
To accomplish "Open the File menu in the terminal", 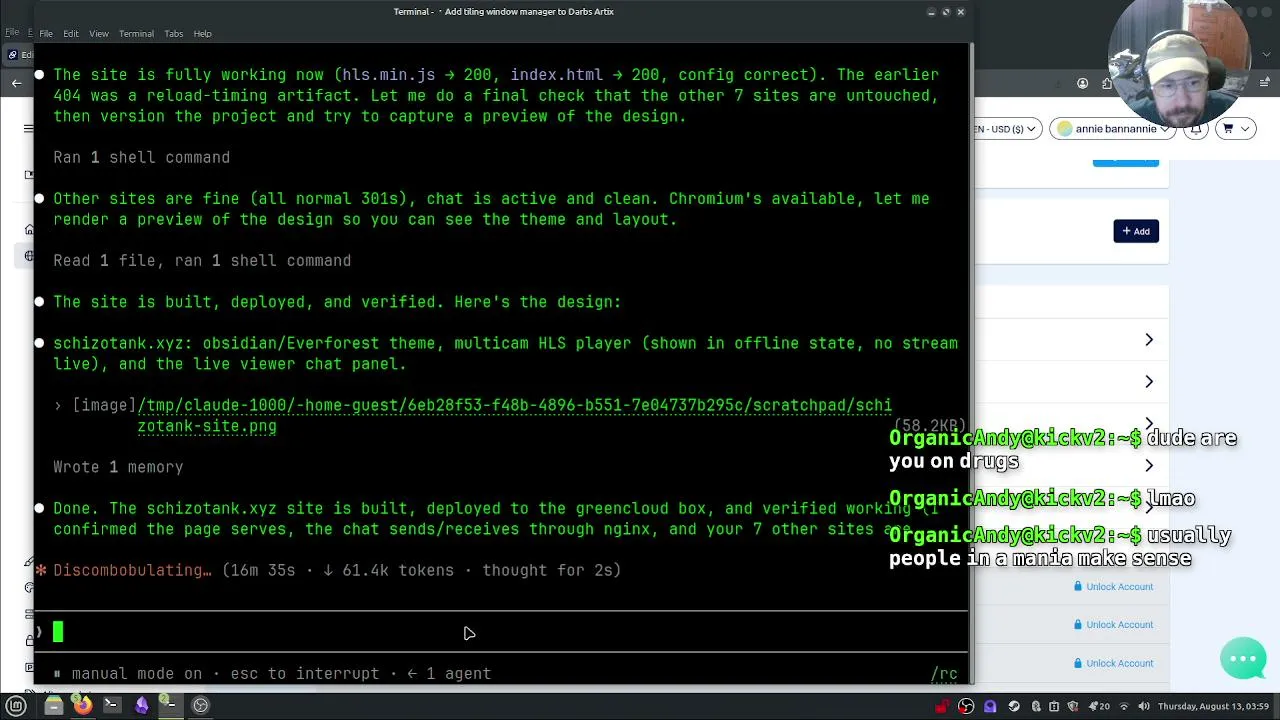I will [x=46, y=33].
